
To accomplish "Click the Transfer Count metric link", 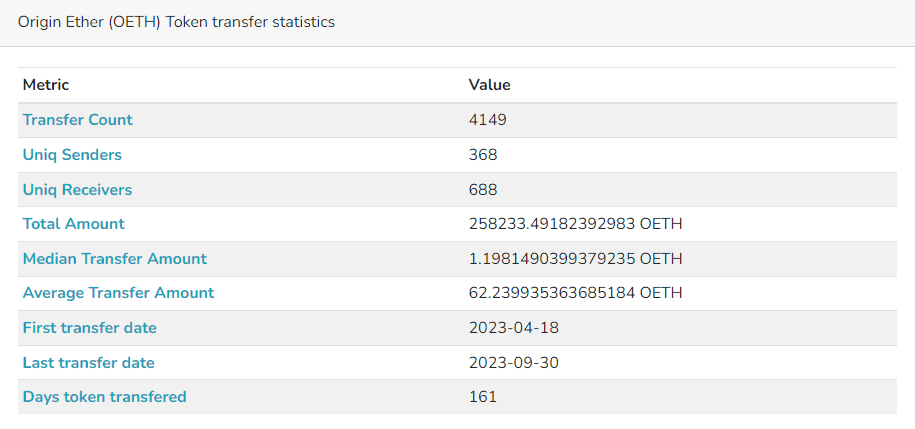I will coord(78,120).
